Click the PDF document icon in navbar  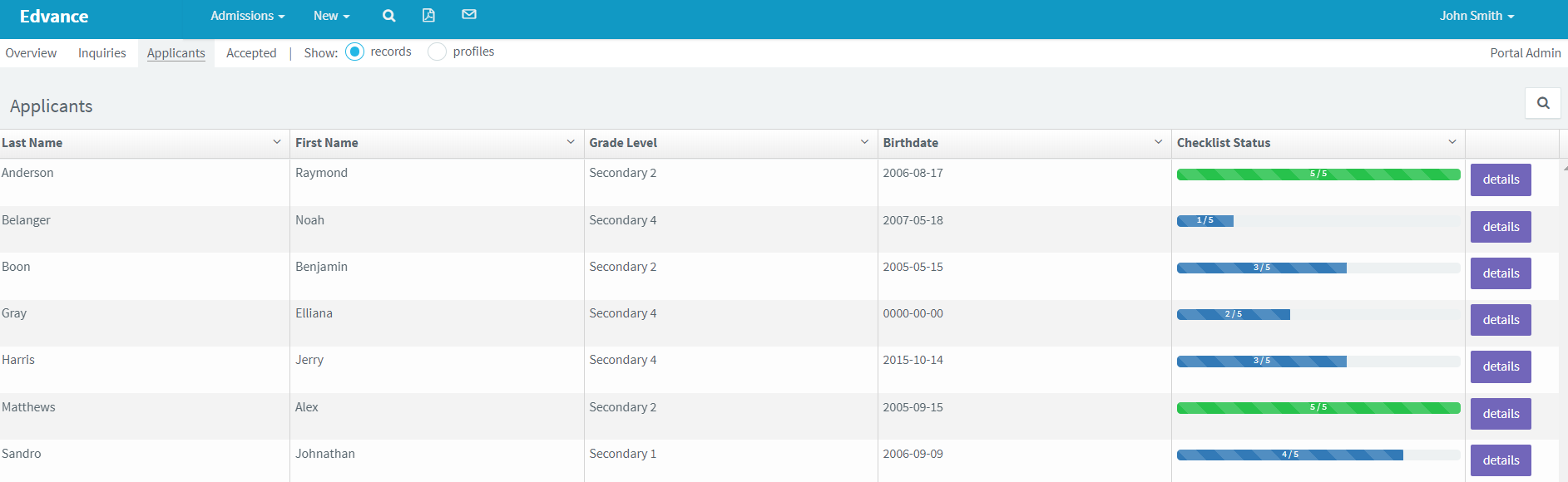[x=428, y=15]
